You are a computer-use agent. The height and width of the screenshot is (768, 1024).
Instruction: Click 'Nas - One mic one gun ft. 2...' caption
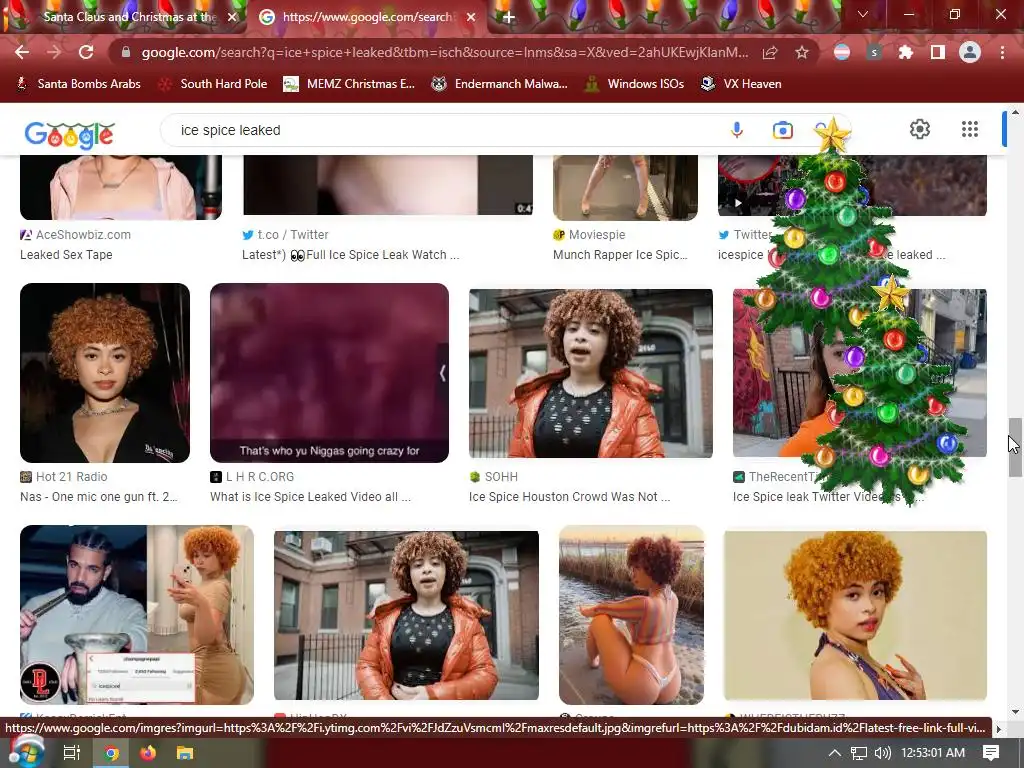(99, 497)
